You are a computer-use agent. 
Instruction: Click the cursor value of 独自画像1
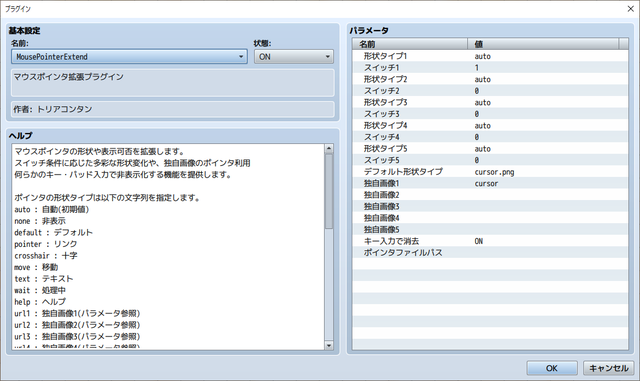click(x=486, y=183)
